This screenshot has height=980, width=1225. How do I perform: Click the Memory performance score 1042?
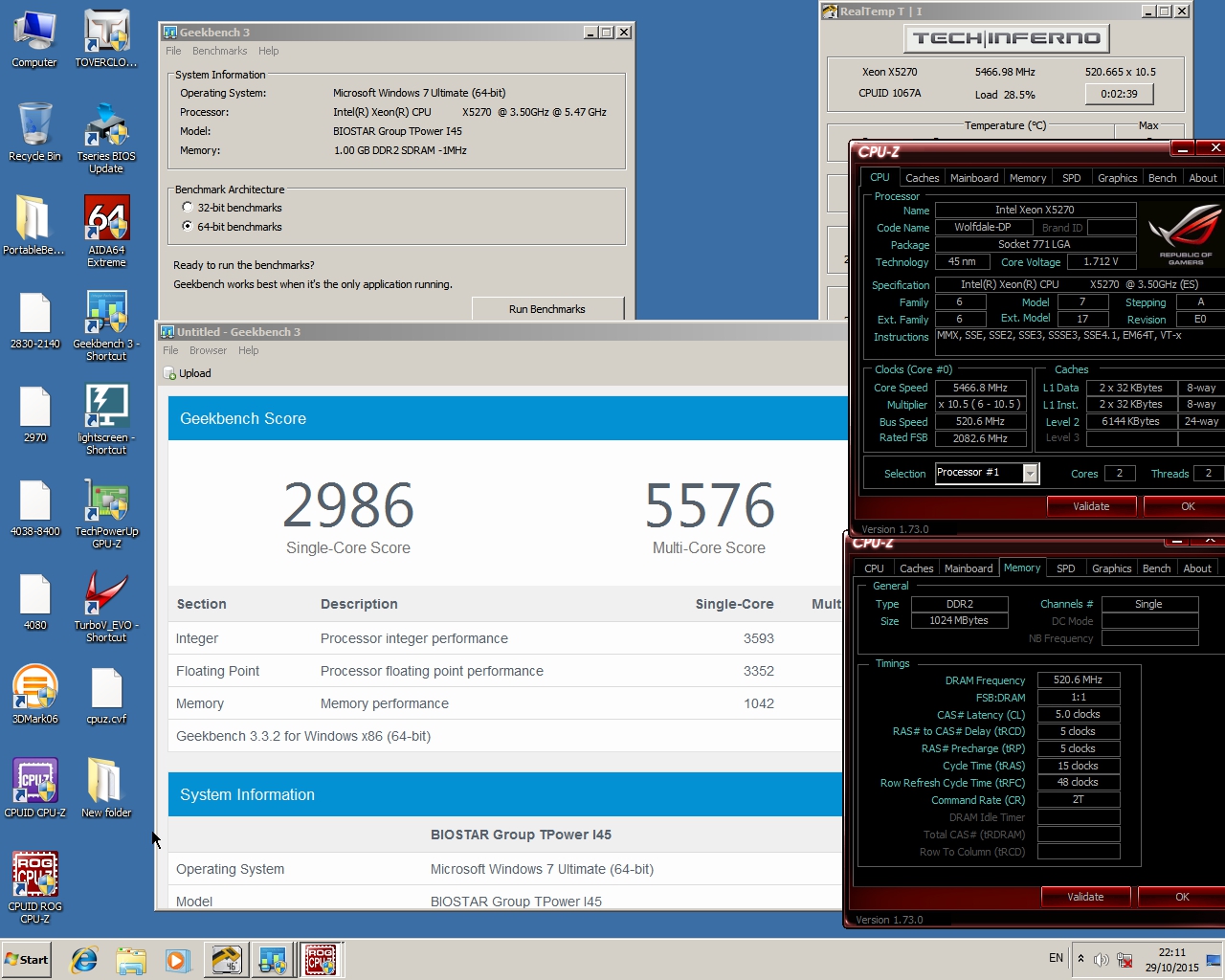(x=759, y=703)
